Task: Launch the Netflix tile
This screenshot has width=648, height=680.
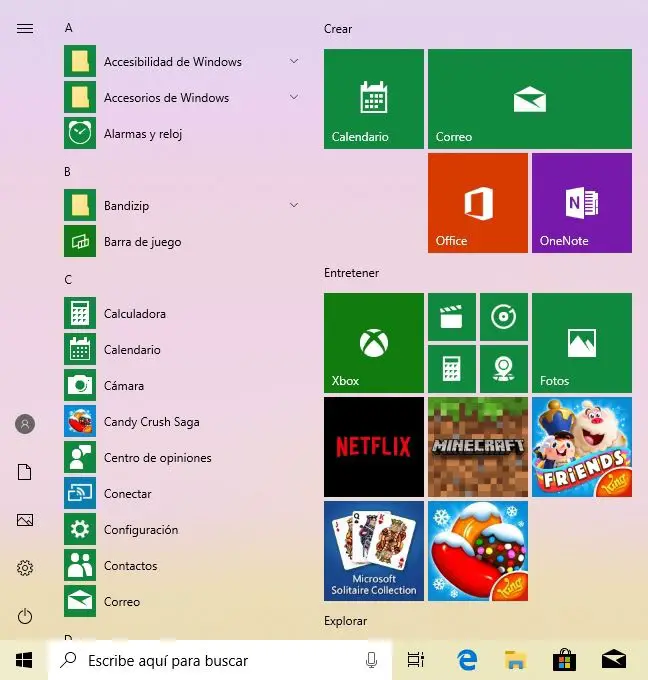Action: point(373,447)
